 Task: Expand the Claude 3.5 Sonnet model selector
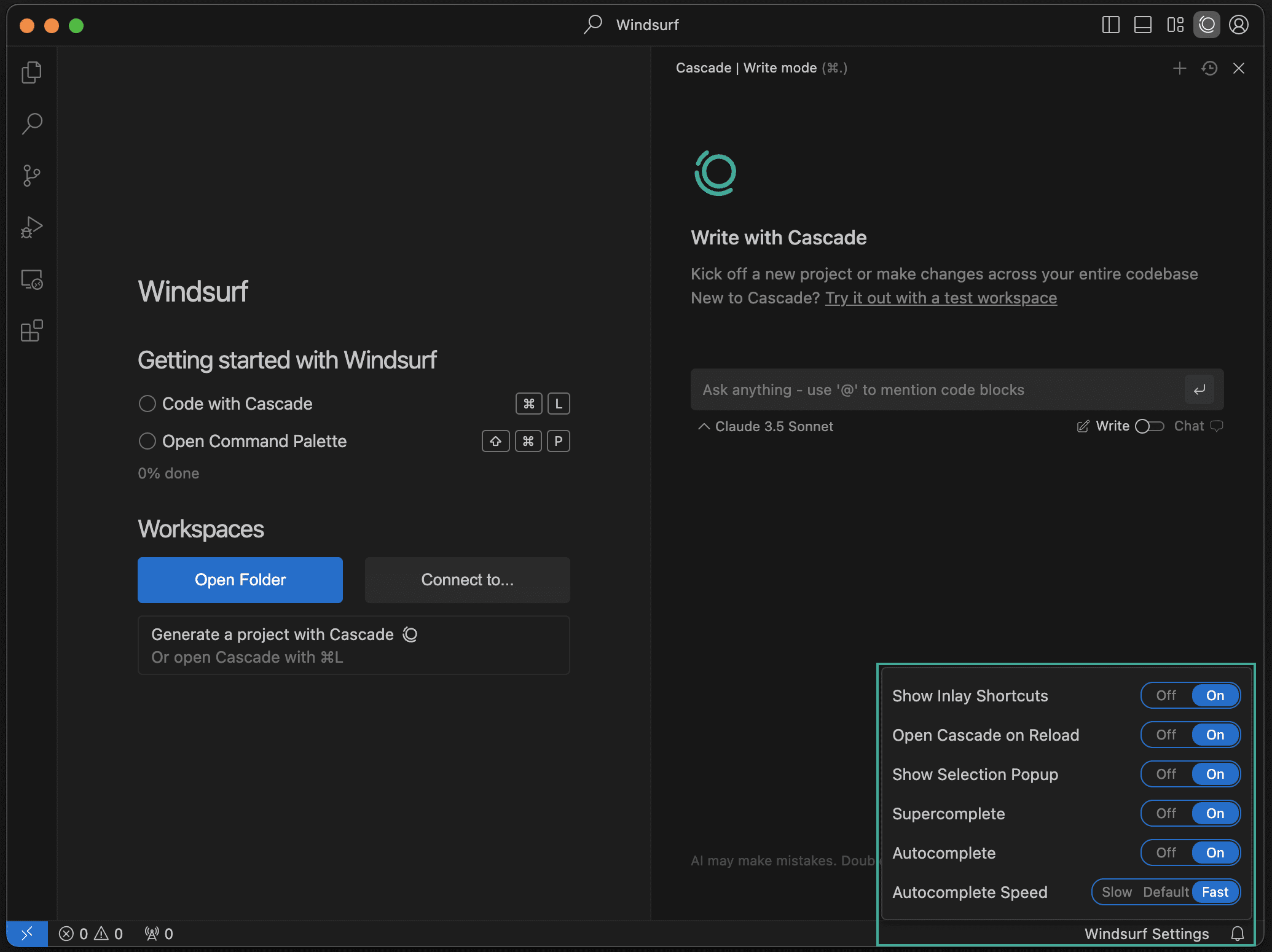coord(765,426)
